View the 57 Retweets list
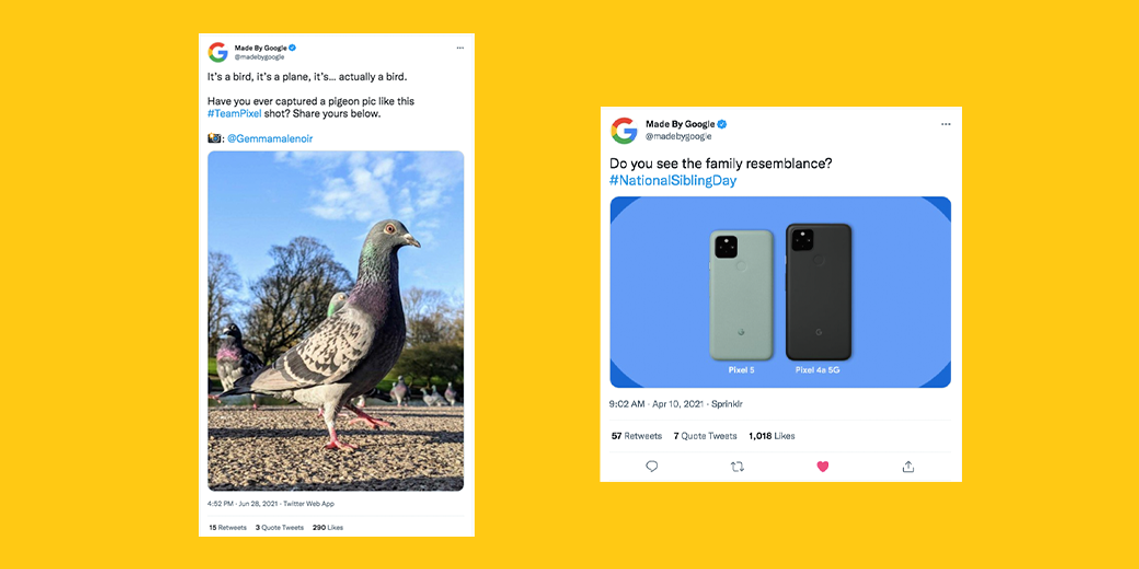1139x569 pixels. [636, 436]
